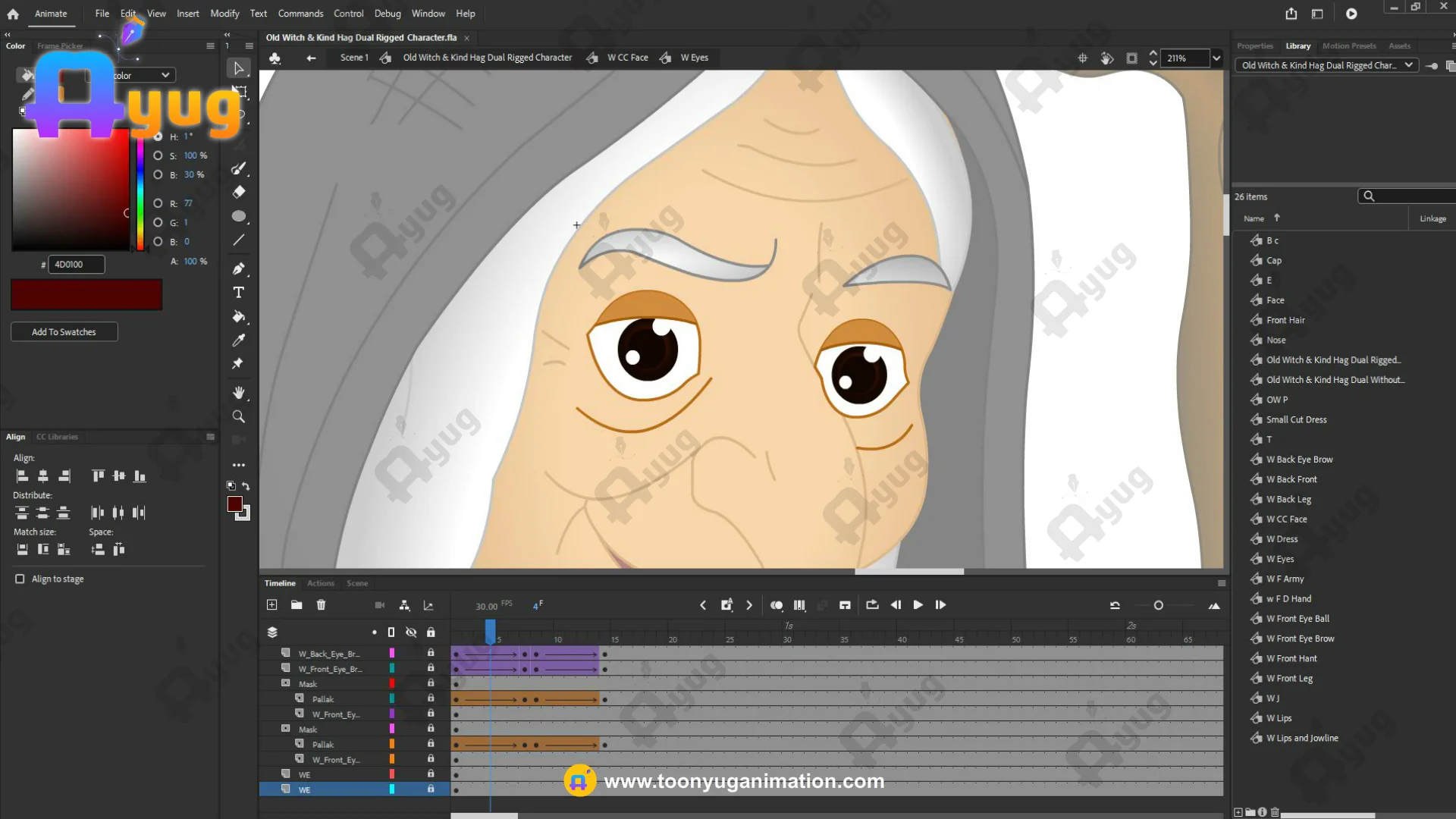Click the New Folder icon in timeline

[297, 605]
